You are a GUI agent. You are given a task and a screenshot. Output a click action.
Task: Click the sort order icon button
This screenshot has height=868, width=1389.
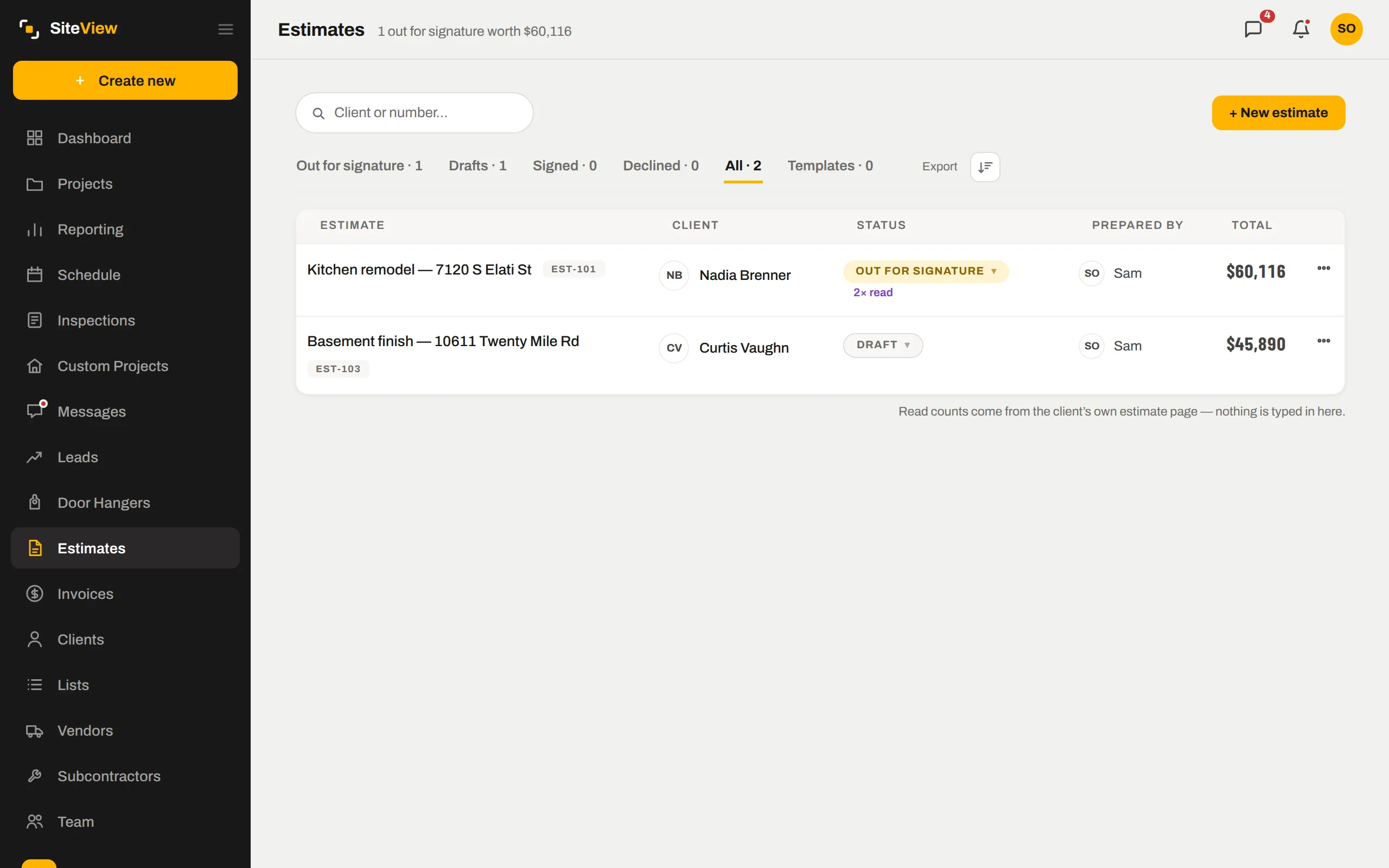coord(985,167)
